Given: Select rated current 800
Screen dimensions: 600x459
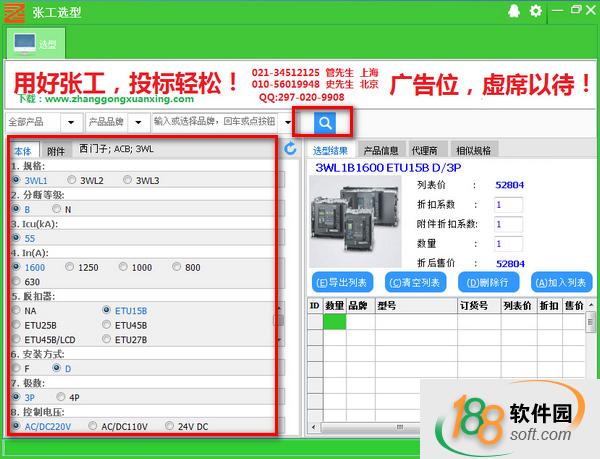Looking at the screenshot, I should click(x=176, y=267).
